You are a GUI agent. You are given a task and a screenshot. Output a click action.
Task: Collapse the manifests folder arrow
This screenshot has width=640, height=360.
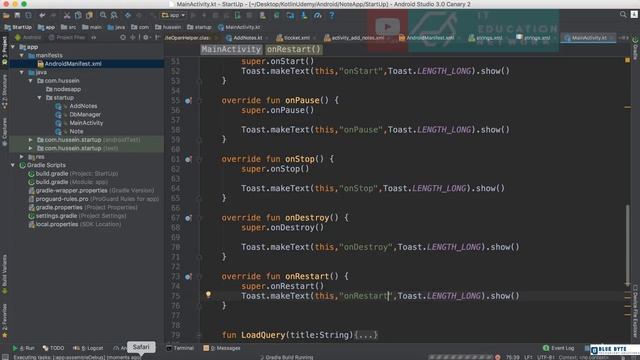click(22, 56)
